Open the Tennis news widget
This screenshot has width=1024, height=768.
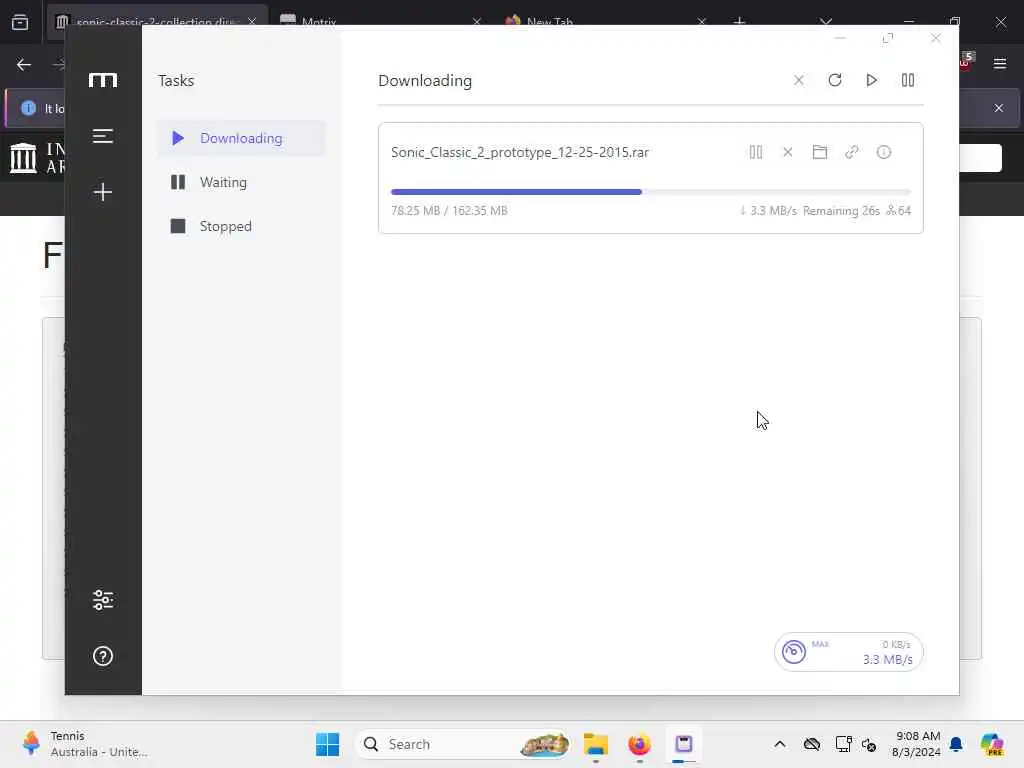(84, 744)
